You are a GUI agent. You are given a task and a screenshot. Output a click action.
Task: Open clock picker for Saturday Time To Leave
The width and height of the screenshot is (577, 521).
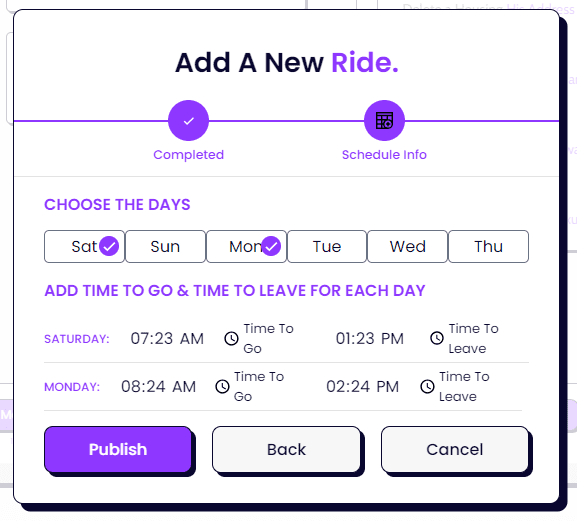(437, 338)
